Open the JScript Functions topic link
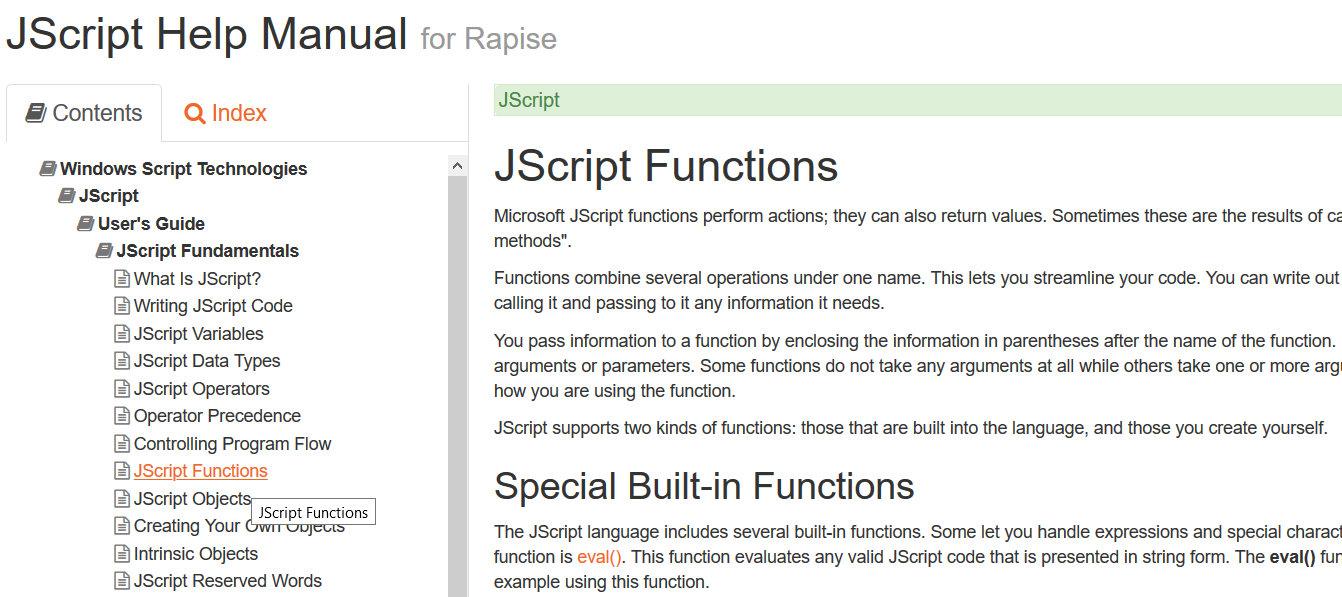Viewport: 1342px width, 597px height. point(201,471)
